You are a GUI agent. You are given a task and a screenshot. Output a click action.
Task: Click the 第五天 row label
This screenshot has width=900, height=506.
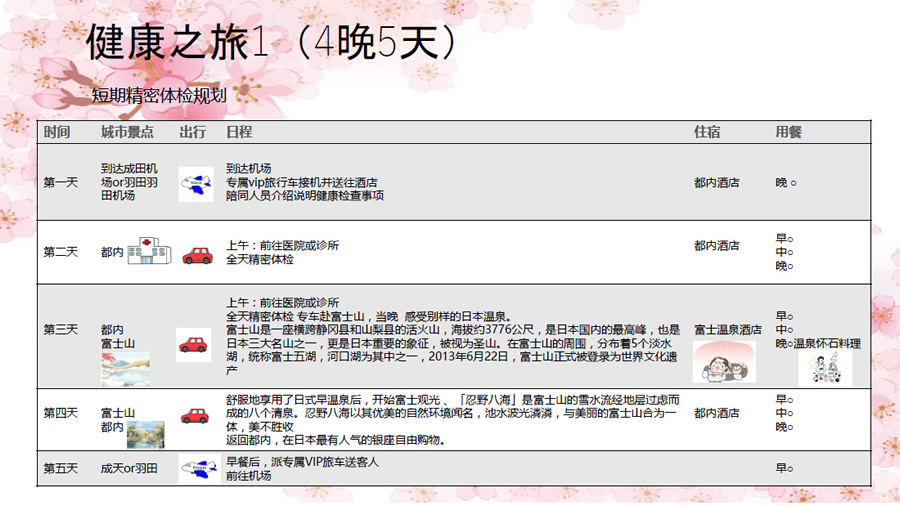tap(60, 468)
